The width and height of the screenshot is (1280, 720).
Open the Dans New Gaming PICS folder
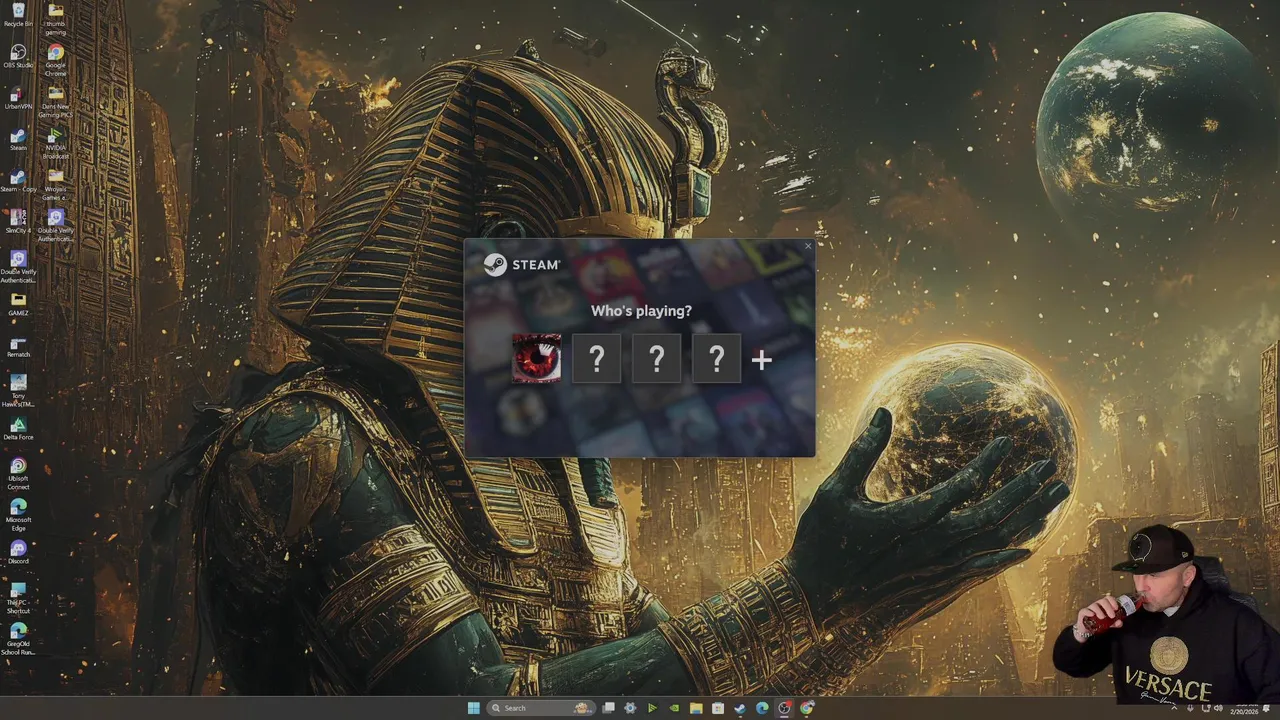click(x=55, y=101)
